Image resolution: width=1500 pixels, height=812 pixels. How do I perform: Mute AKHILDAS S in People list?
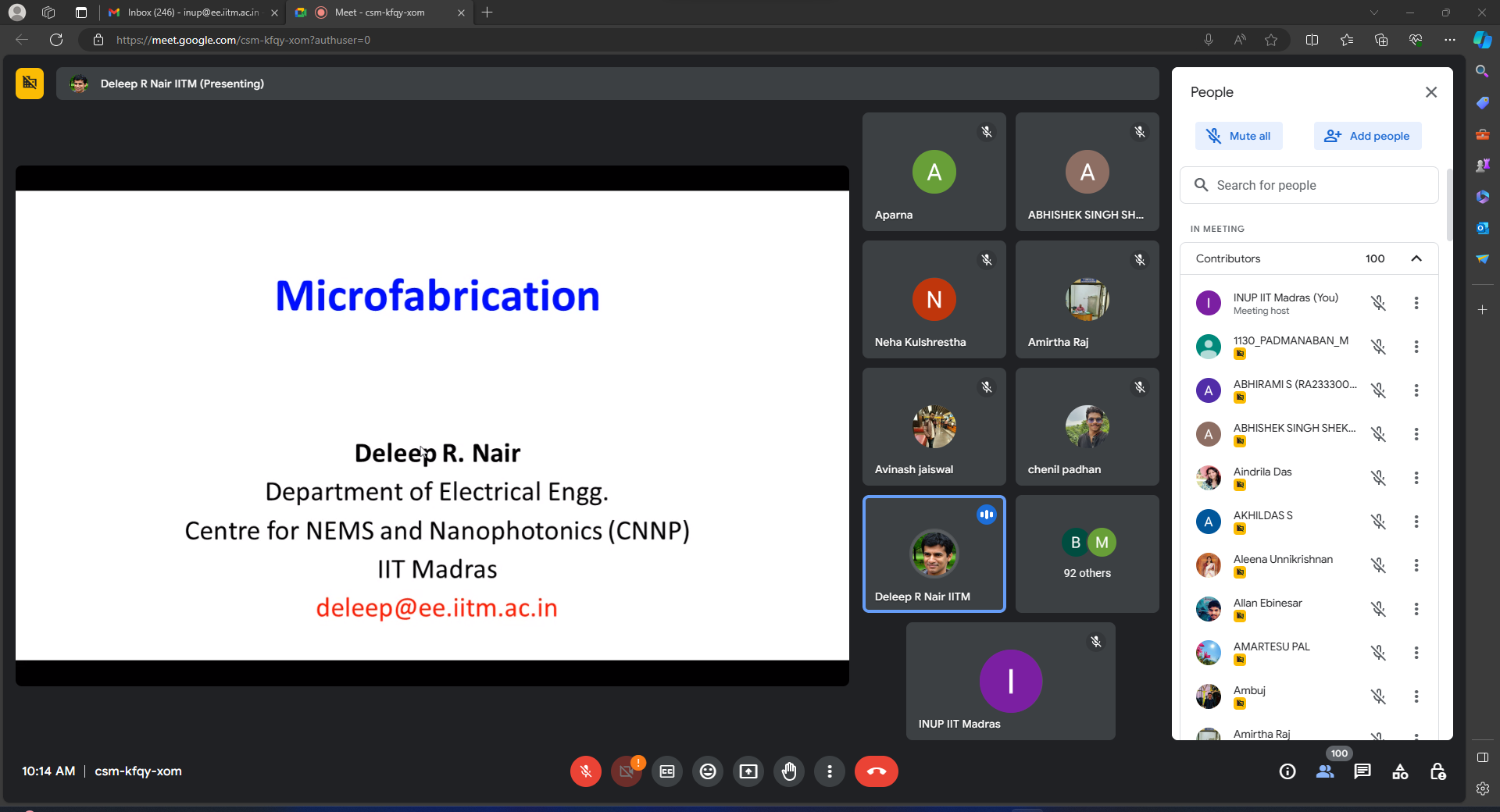(1379, 522)
